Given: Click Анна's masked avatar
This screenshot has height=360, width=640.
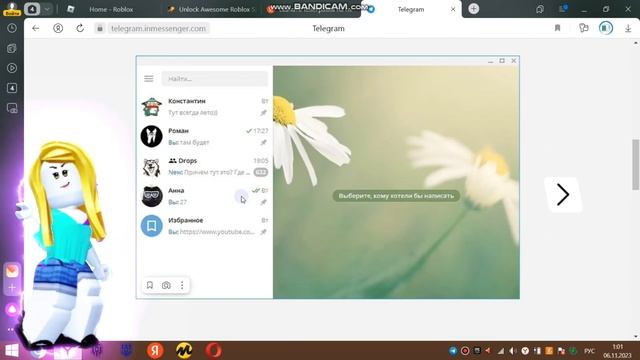Looking at the screenshot, I should click(x=151, y=196).
